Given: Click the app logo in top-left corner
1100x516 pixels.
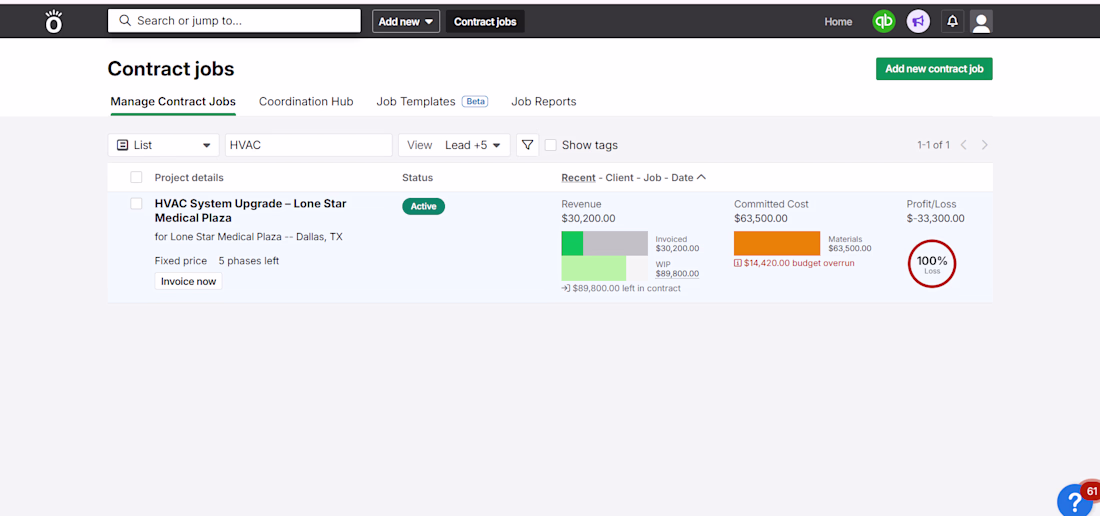Looking at the screenshot, I should click(x=54, y=22).
